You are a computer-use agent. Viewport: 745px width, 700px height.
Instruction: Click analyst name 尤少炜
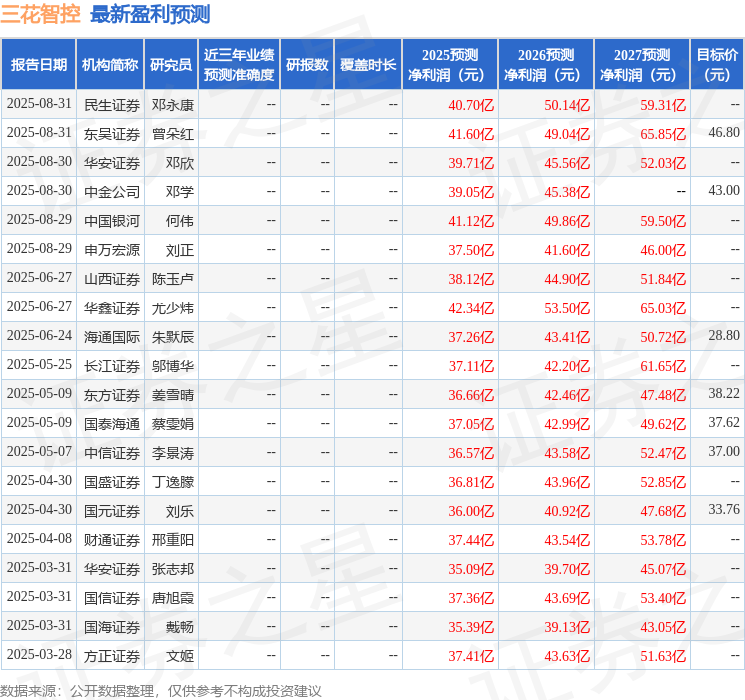pyautogui.click(x=172, y=308)
